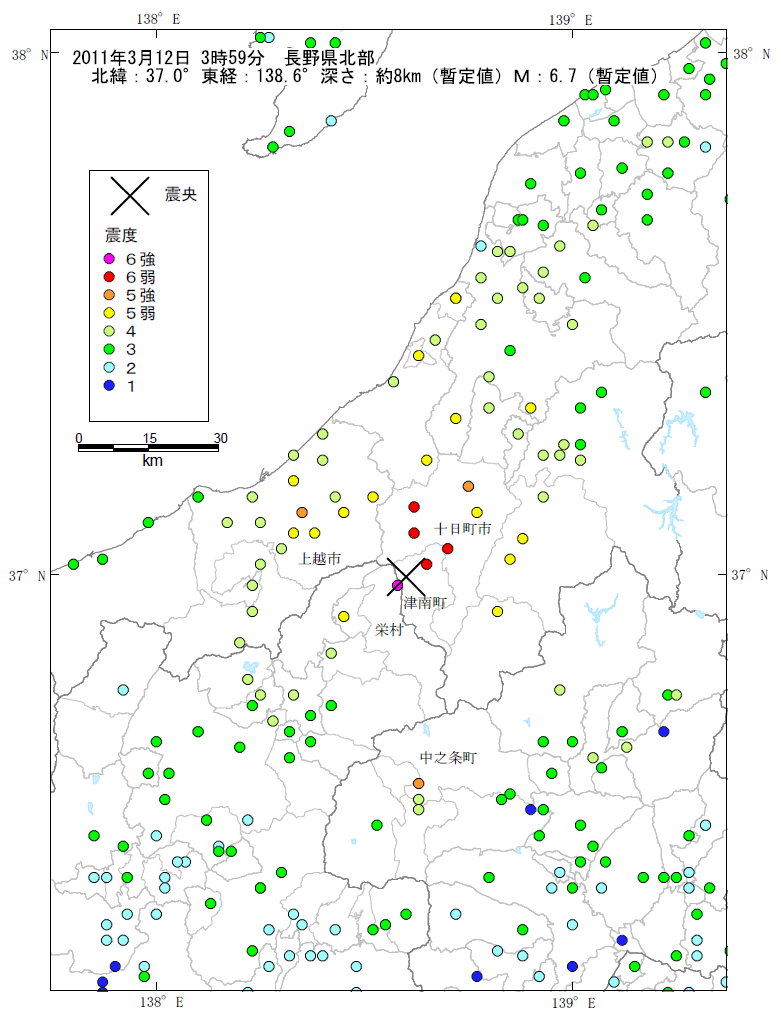
Task: Click the 栄村 village label
Action: (x=389, y=629)
